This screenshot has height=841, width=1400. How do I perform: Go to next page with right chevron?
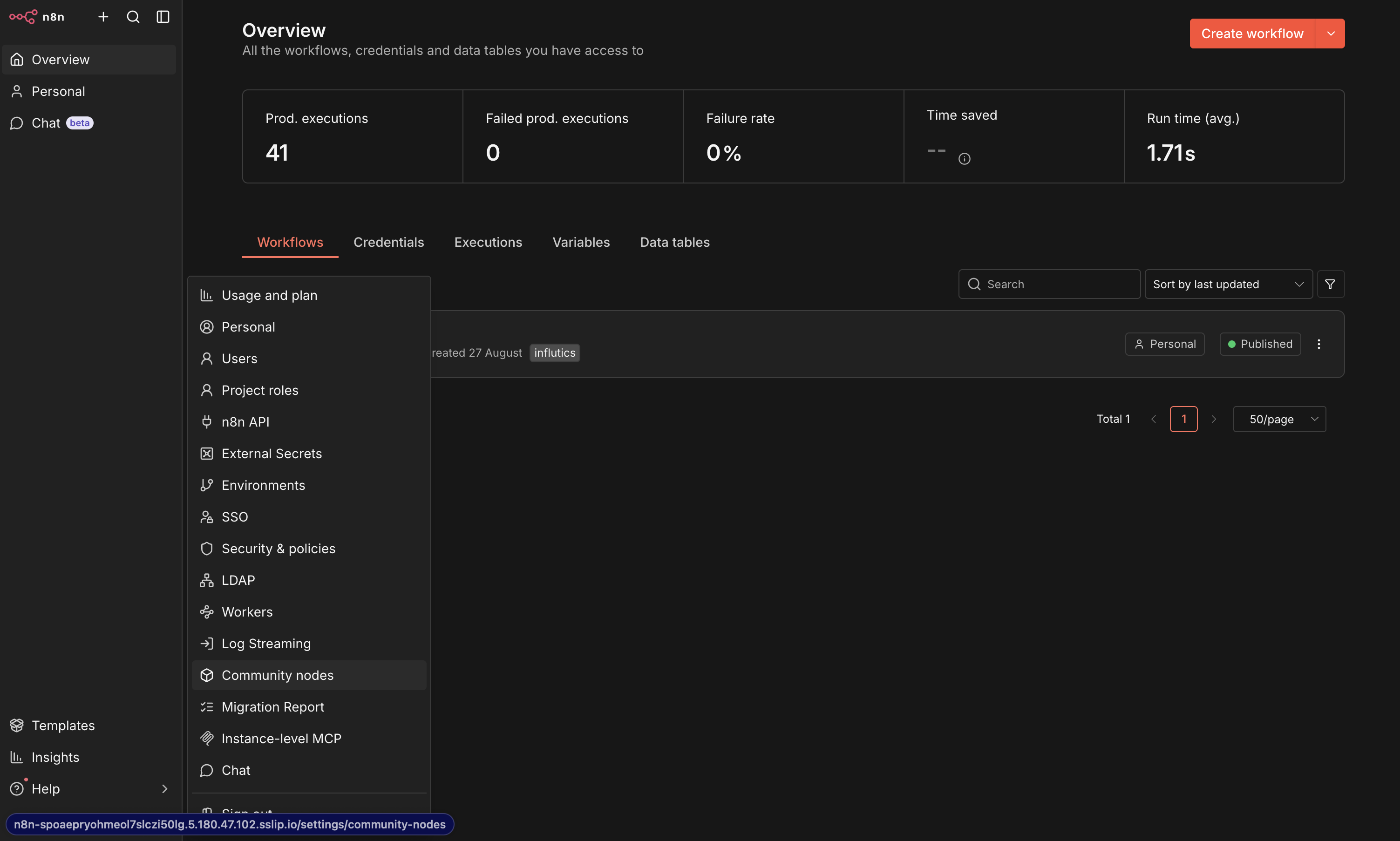point(1214,420)
